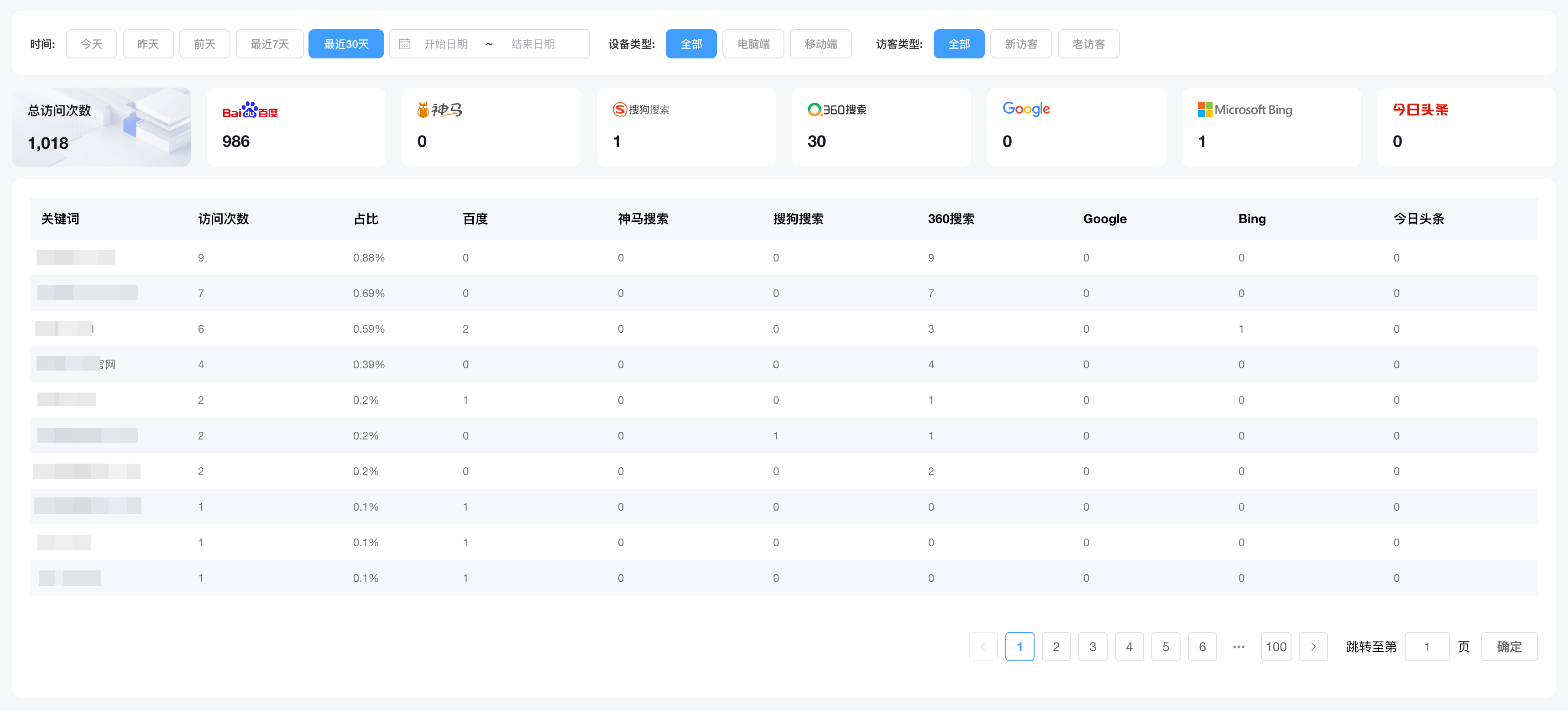
Task: Select the 前天 time filter
Action: click(204, 44)
